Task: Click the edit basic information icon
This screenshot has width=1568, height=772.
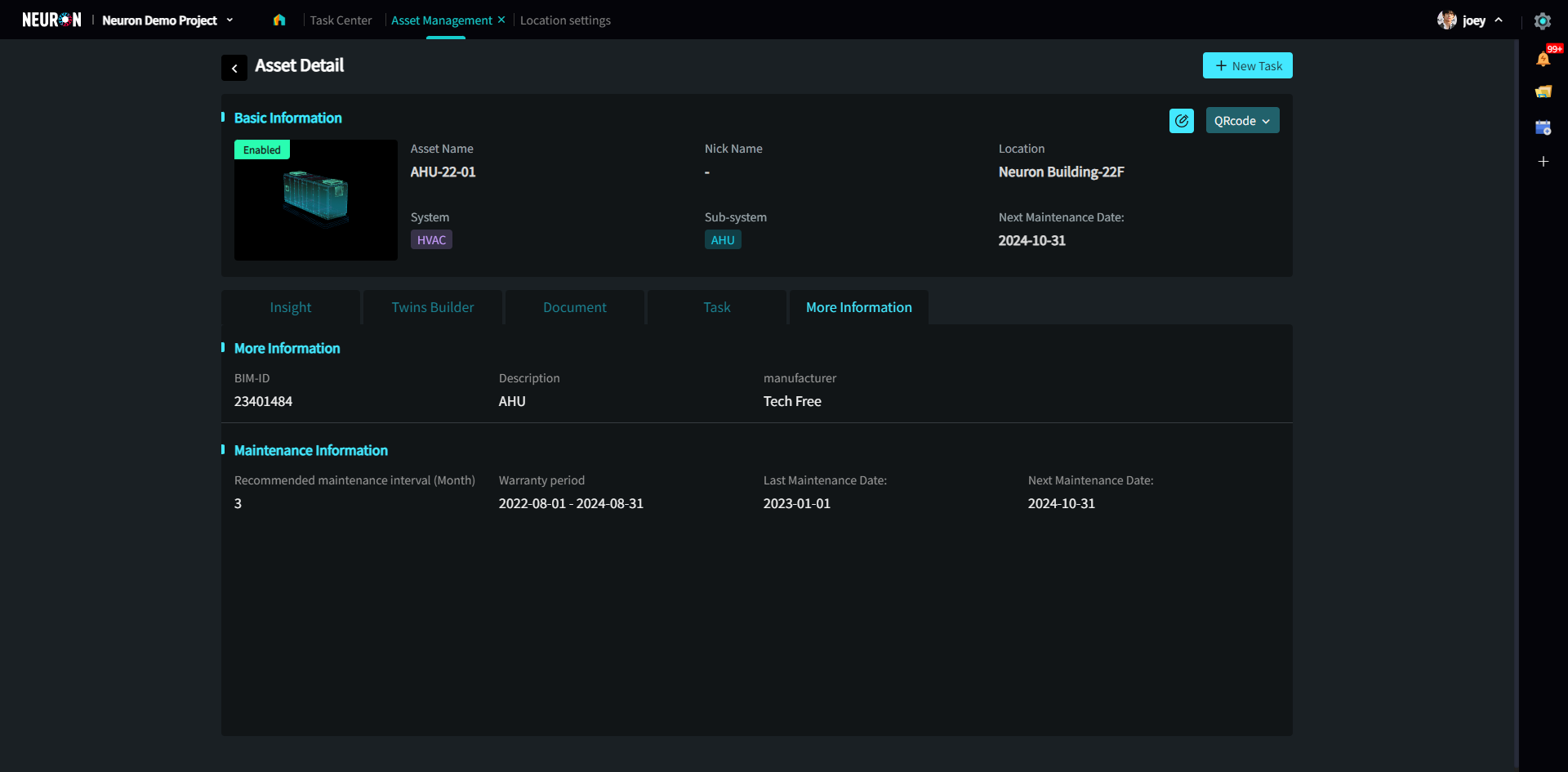Action: (x=1182, y=121)
